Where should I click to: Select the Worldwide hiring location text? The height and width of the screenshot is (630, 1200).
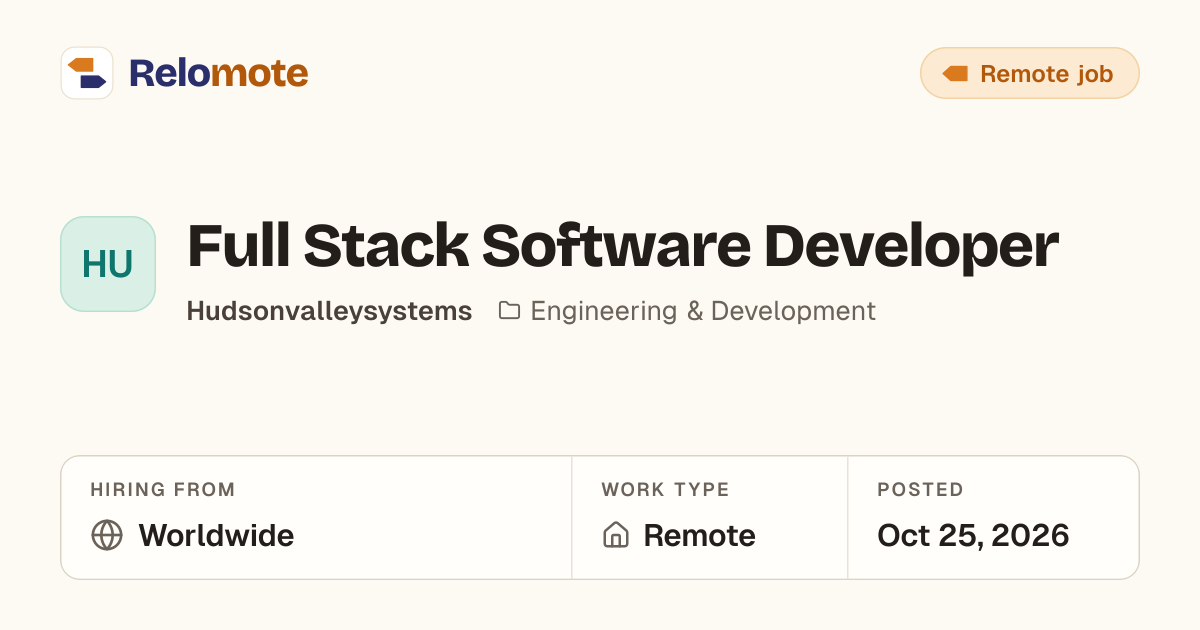click(216, 536)
